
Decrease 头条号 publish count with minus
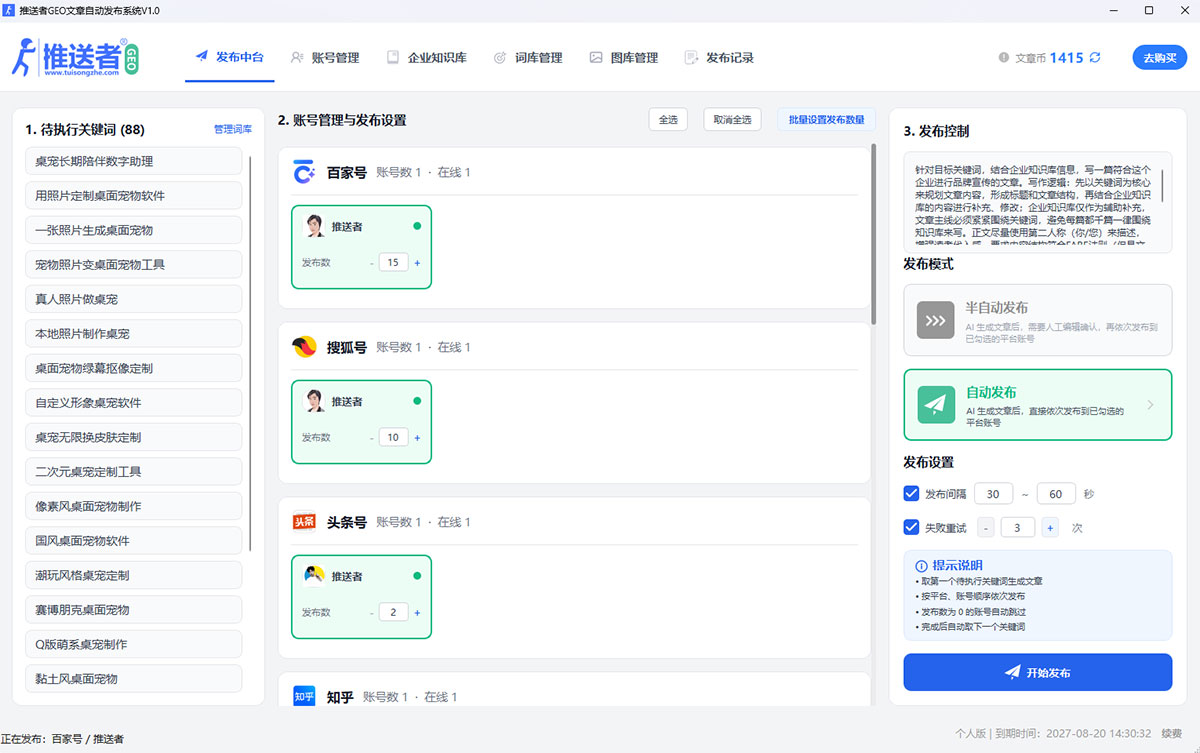tap(371, 613)
